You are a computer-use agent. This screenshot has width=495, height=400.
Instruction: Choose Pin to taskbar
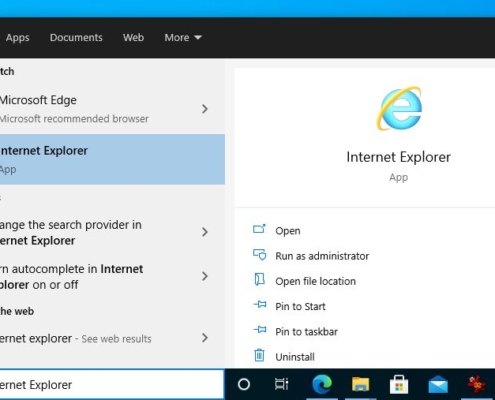pyautogui.click(x=306, y=332)
